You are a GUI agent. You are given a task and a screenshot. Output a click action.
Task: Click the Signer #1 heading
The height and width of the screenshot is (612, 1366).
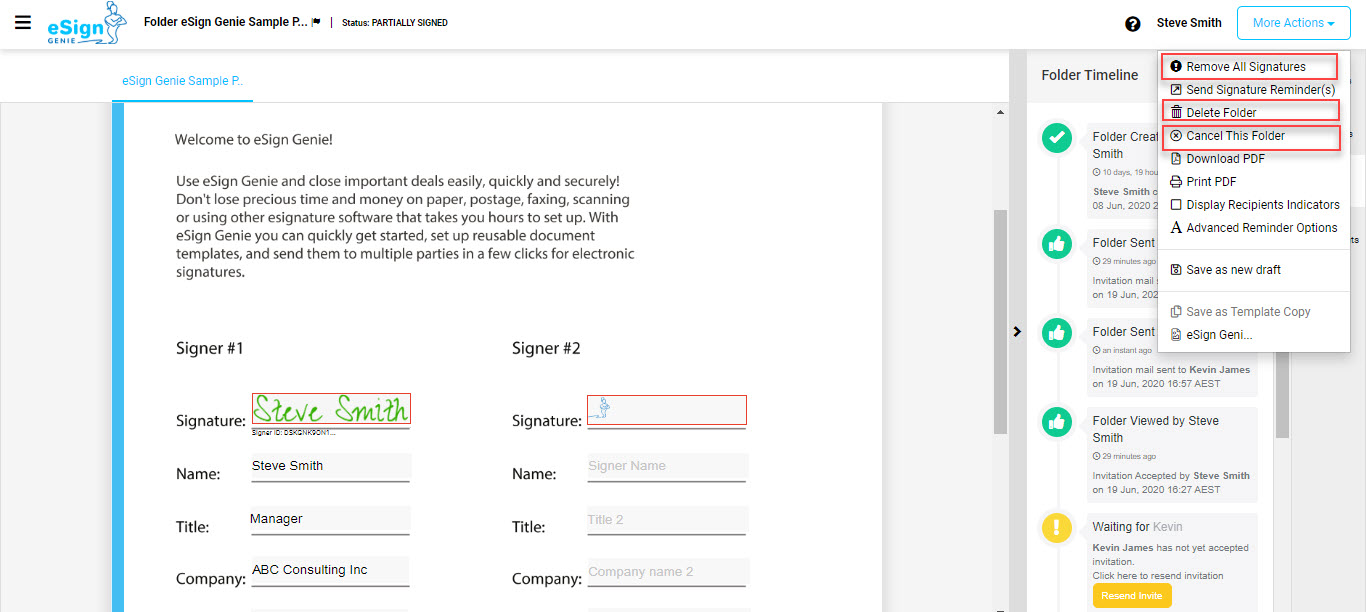click(210, 349)
